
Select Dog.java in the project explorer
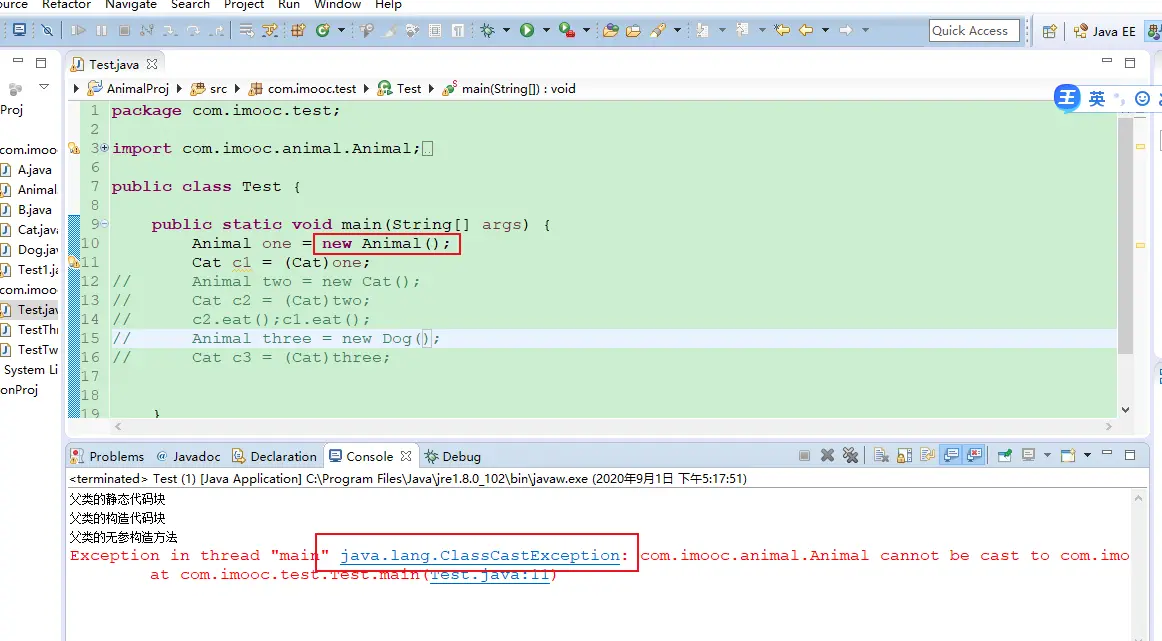(x=37, y=250)
